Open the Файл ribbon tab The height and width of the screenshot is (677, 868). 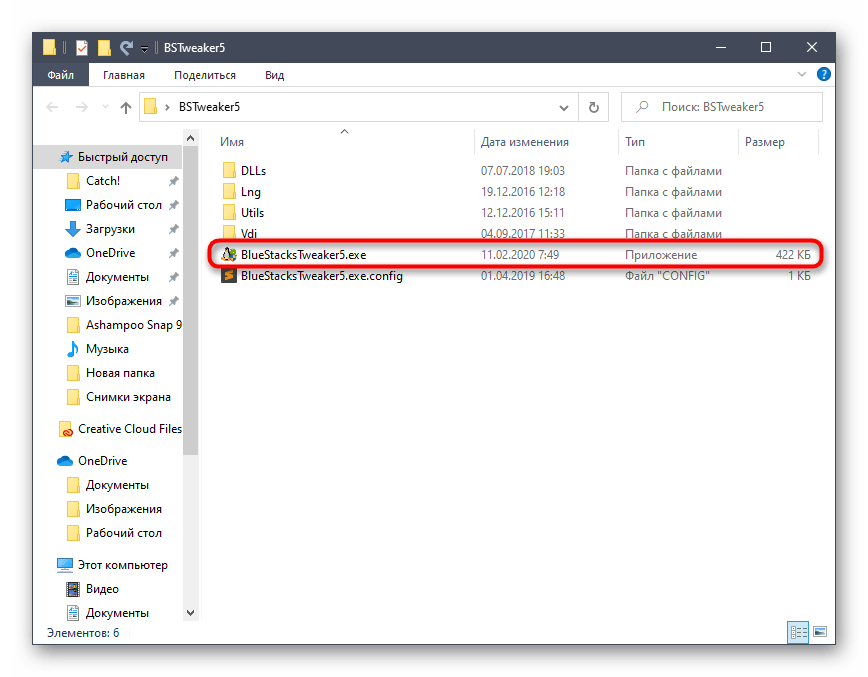click(60, 75)
